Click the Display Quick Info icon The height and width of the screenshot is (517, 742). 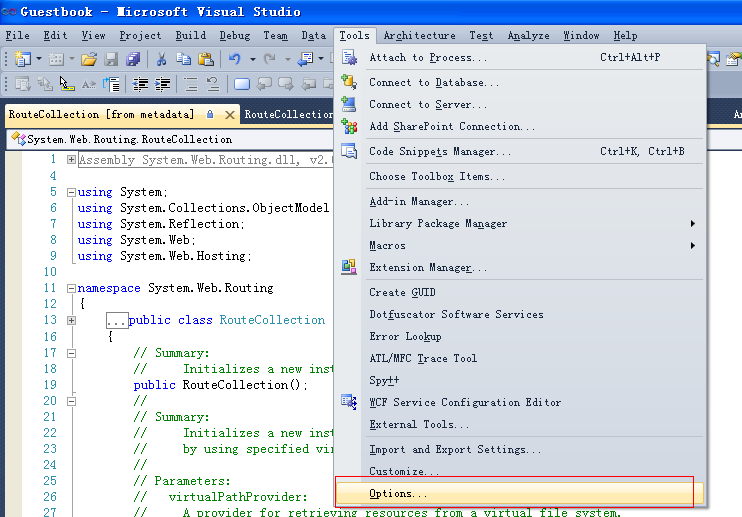pos(67,85)
